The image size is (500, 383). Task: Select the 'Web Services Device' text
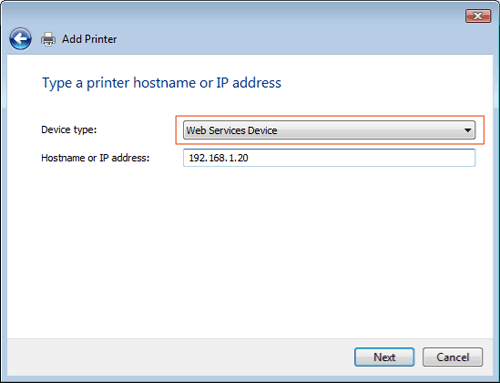tap(232, 130)
